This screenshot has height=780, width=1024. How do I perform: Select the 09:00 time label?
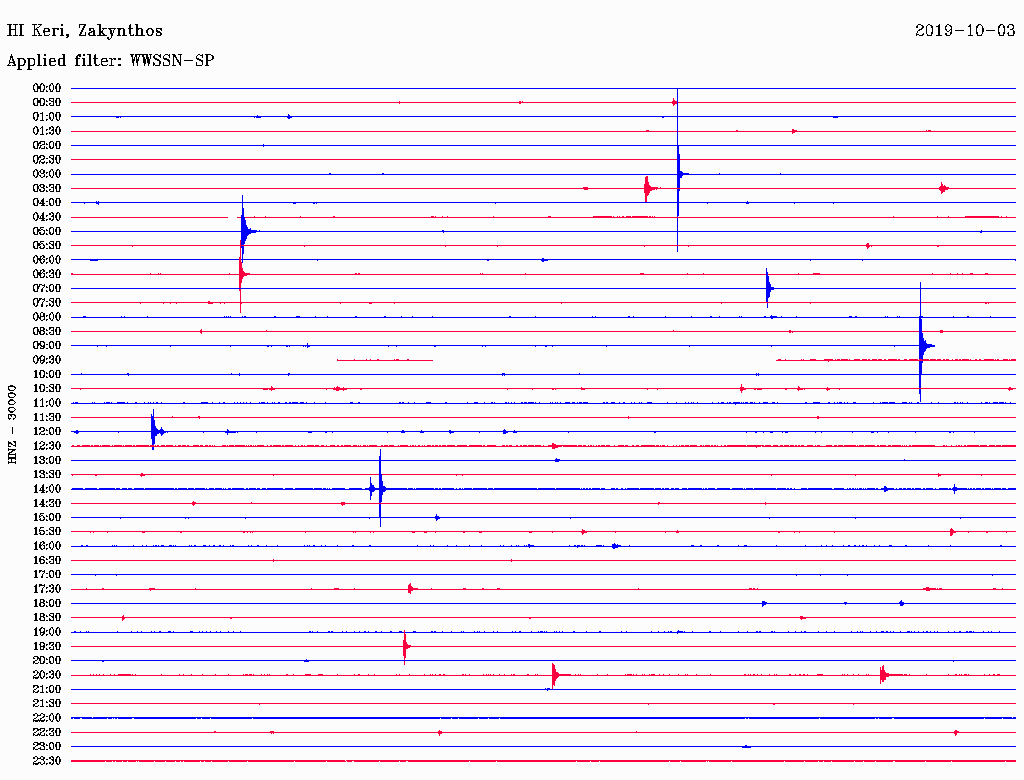pos(46,346)
